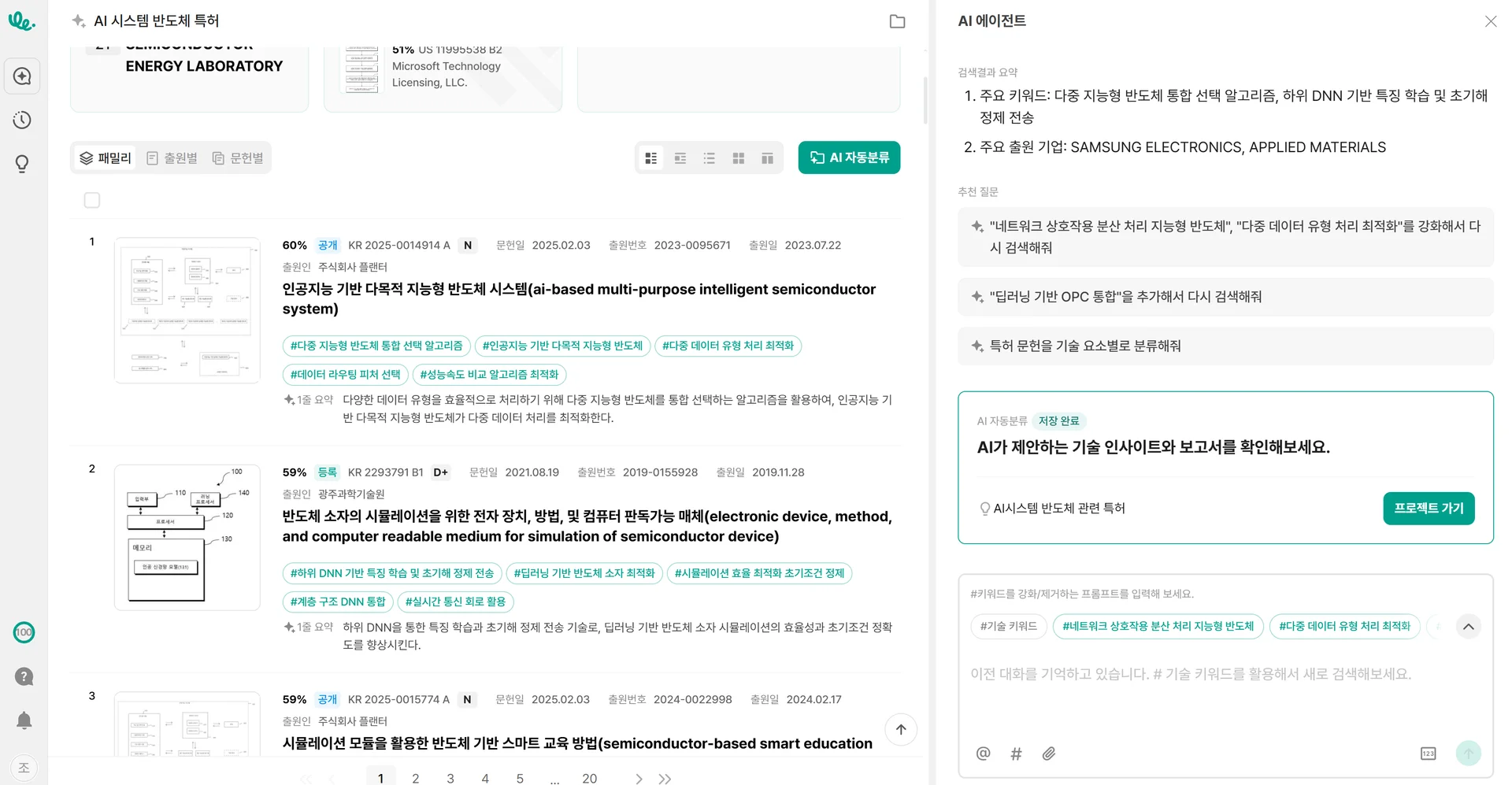Image resolution: width=1512 pixels, height=785 pixels.
Task: Open the lightbulb insights icon in the sidebar
Action: (22, 164)
